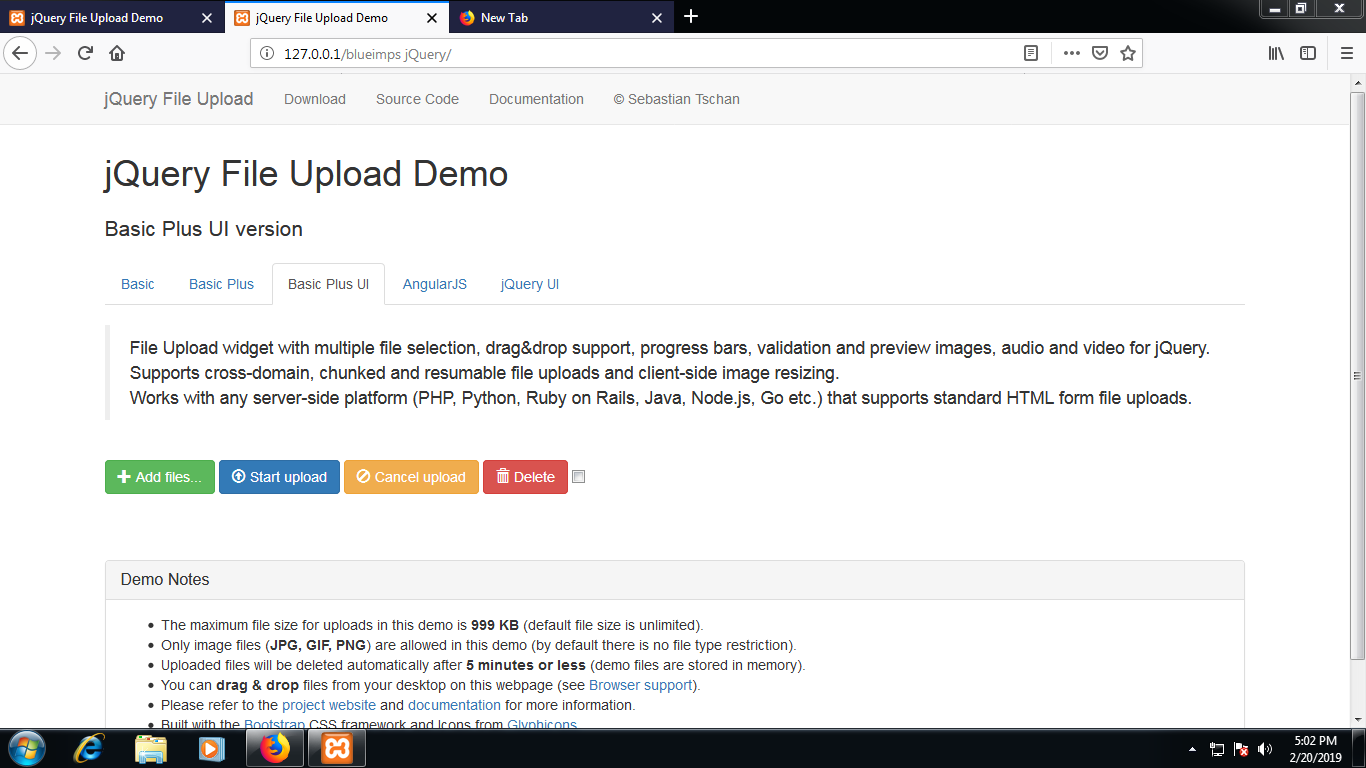
Task: Close the first jQuery File Upload Demo tab
Action: (207, 18)
